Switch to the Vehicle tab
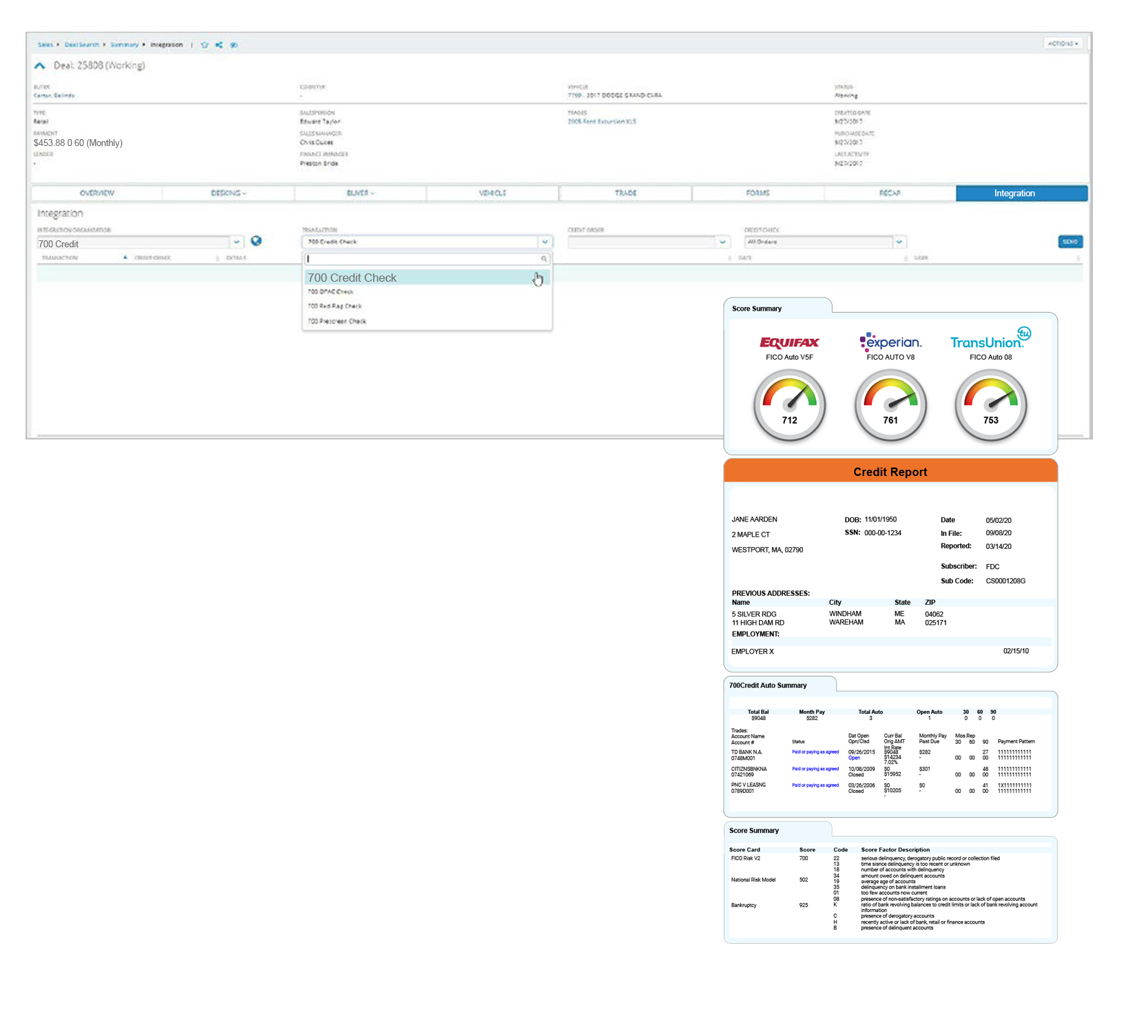This screenshot has width=1148, height=1036. [492, 194]
